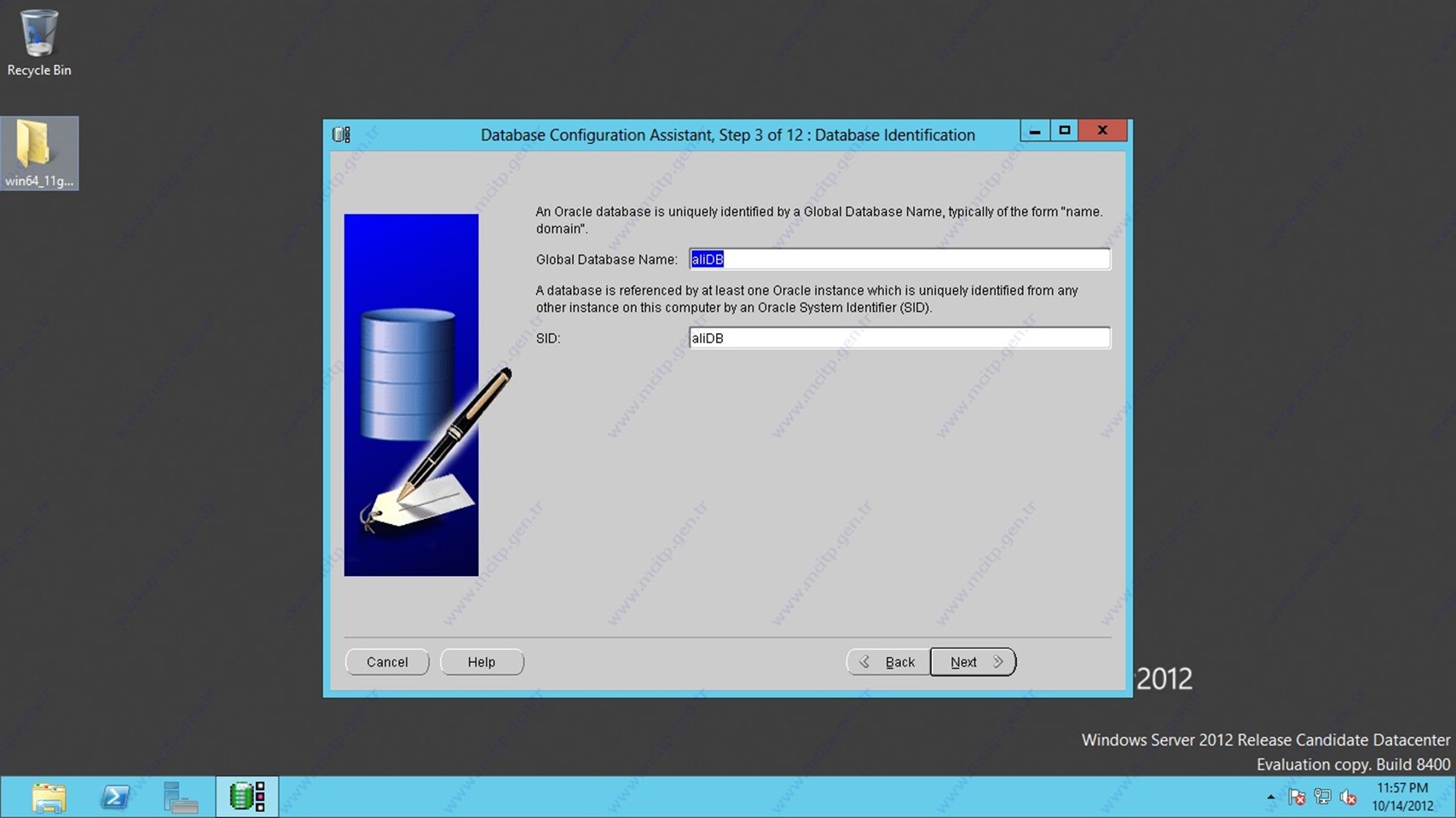Click the 'Global Database Name:' label
1456x818 pixels.
pyautogui.click(x=607, y=260)
